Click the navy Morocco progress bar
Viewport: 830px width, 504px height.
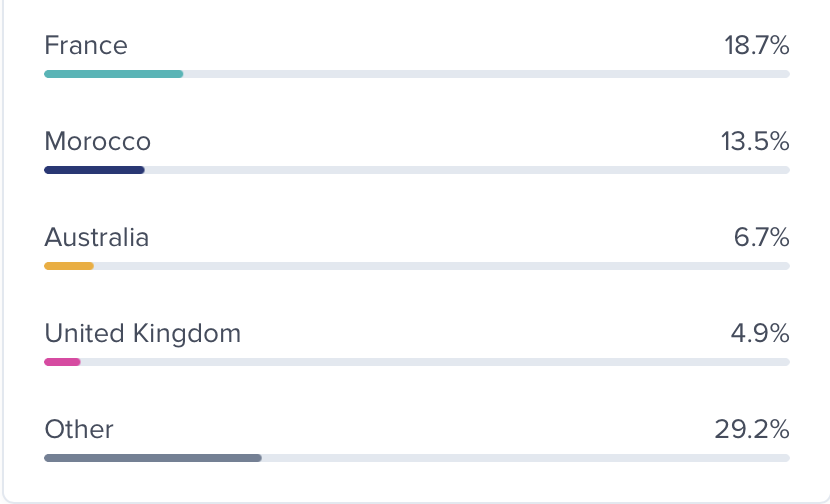94,170
